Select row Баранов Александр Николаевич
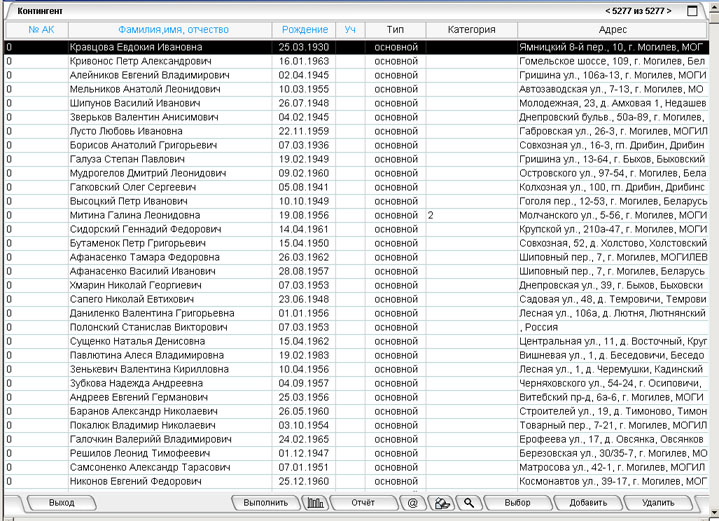Image resolution: width=719 pixels, height=521 pixels. pos(356,411)
